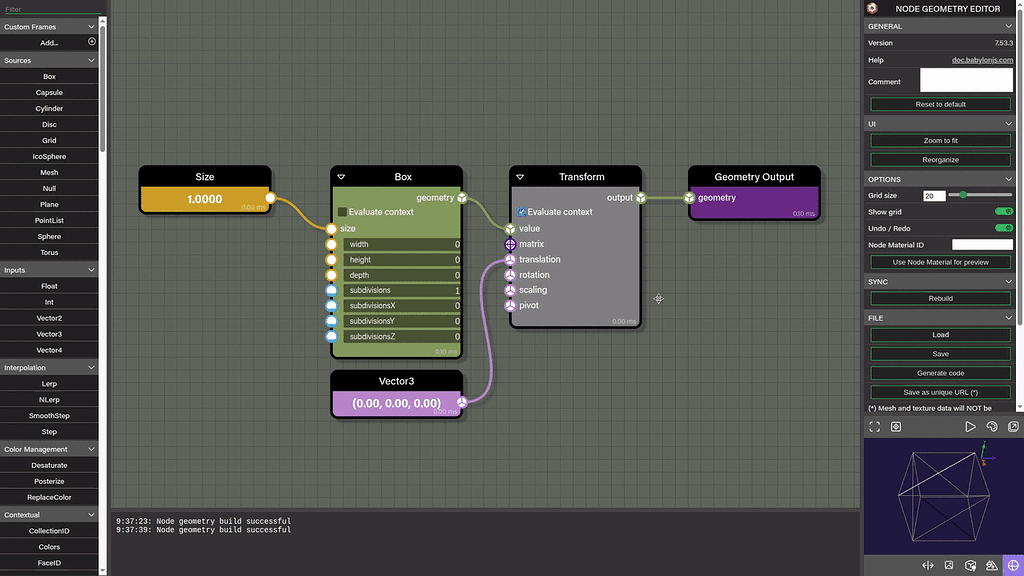
Task: Click the split-pane resize icon below the preview
Action: (x=927, y=565)
